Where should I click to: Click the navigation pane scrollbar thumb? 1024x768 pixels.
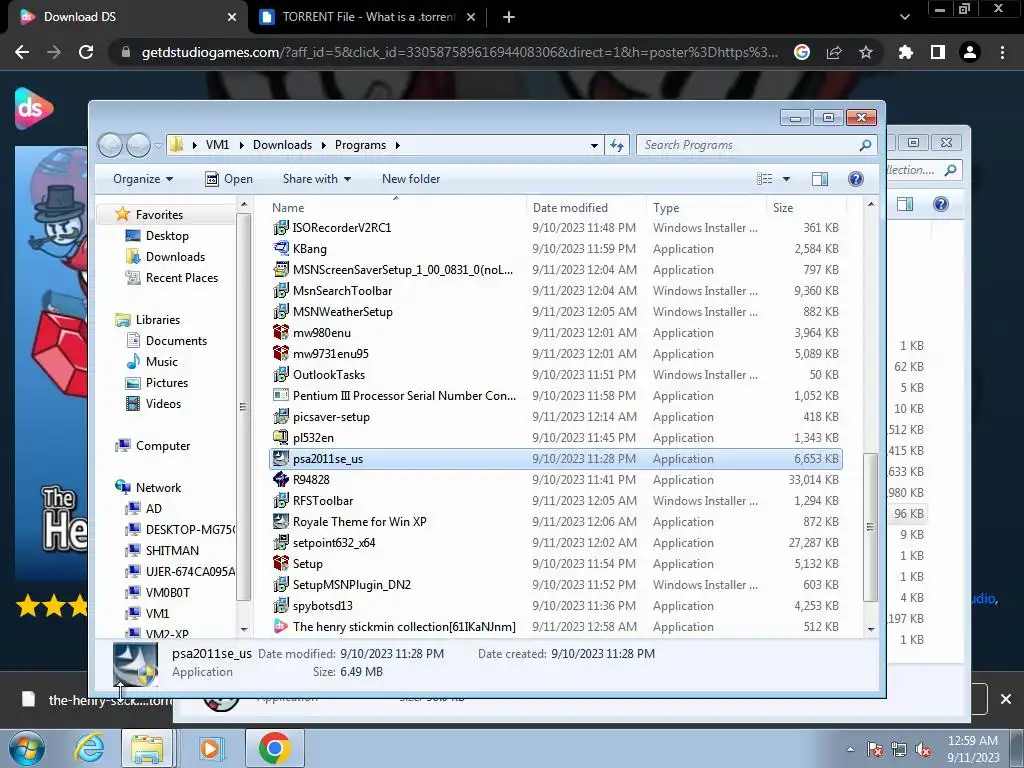point(243,406)
